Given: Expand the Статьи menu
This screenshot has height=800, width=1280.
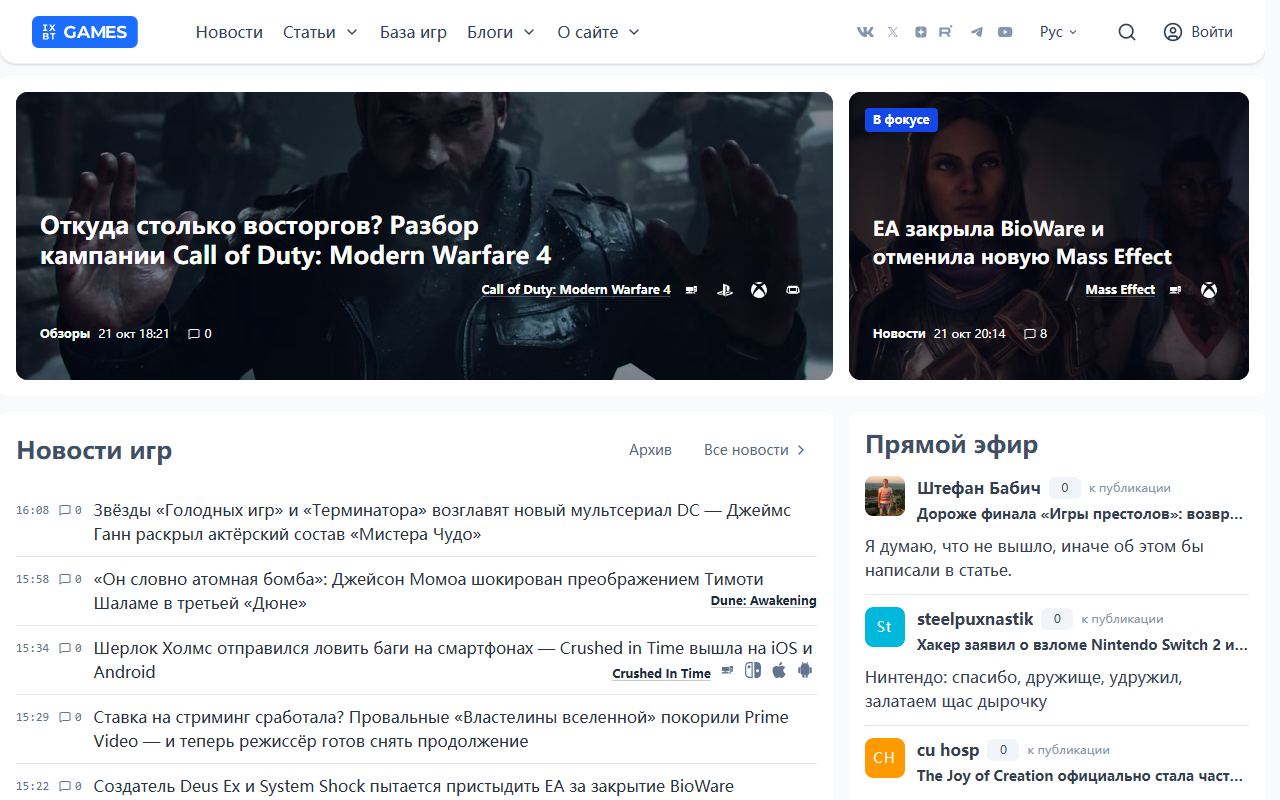Looking at the screenshot, I should 320,32.
